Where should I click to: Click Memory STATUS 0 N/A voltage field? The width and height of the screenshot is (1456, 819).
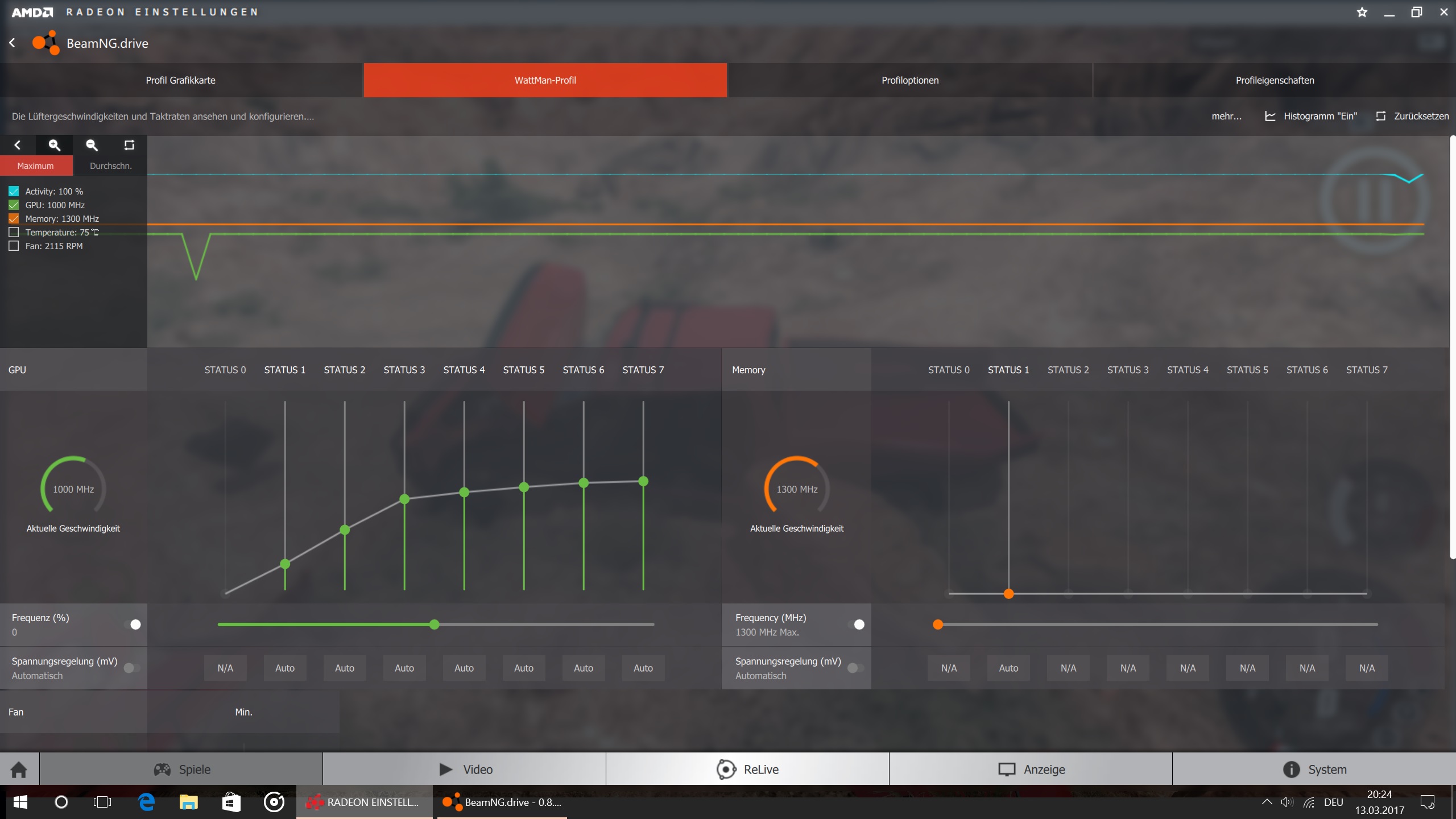point(949,668)
